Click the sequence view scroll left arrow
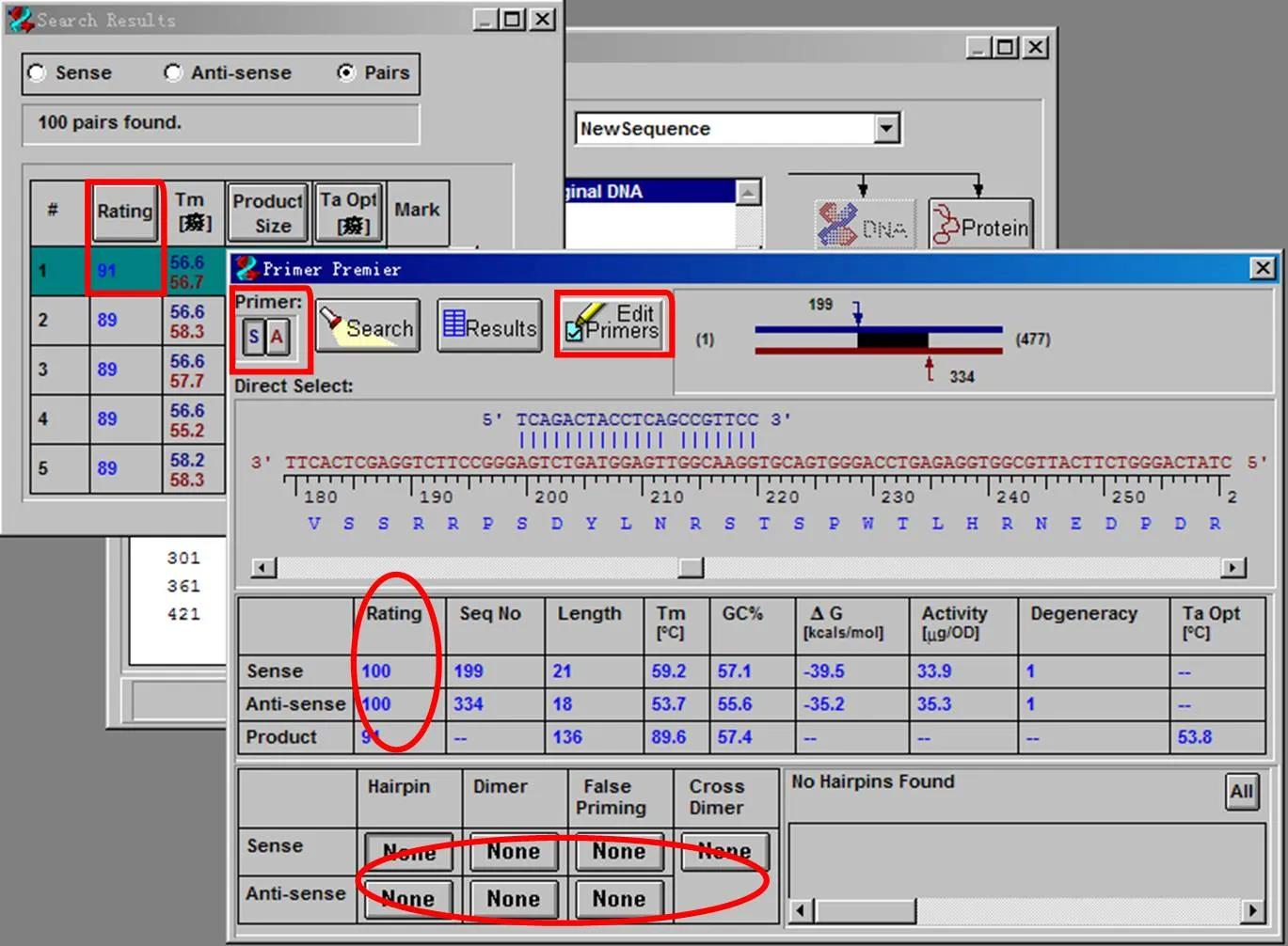 [264, 567]
